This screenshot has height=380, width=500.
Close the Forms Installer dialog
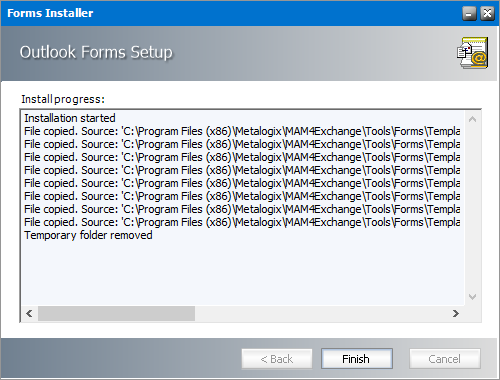coord(487,14)
